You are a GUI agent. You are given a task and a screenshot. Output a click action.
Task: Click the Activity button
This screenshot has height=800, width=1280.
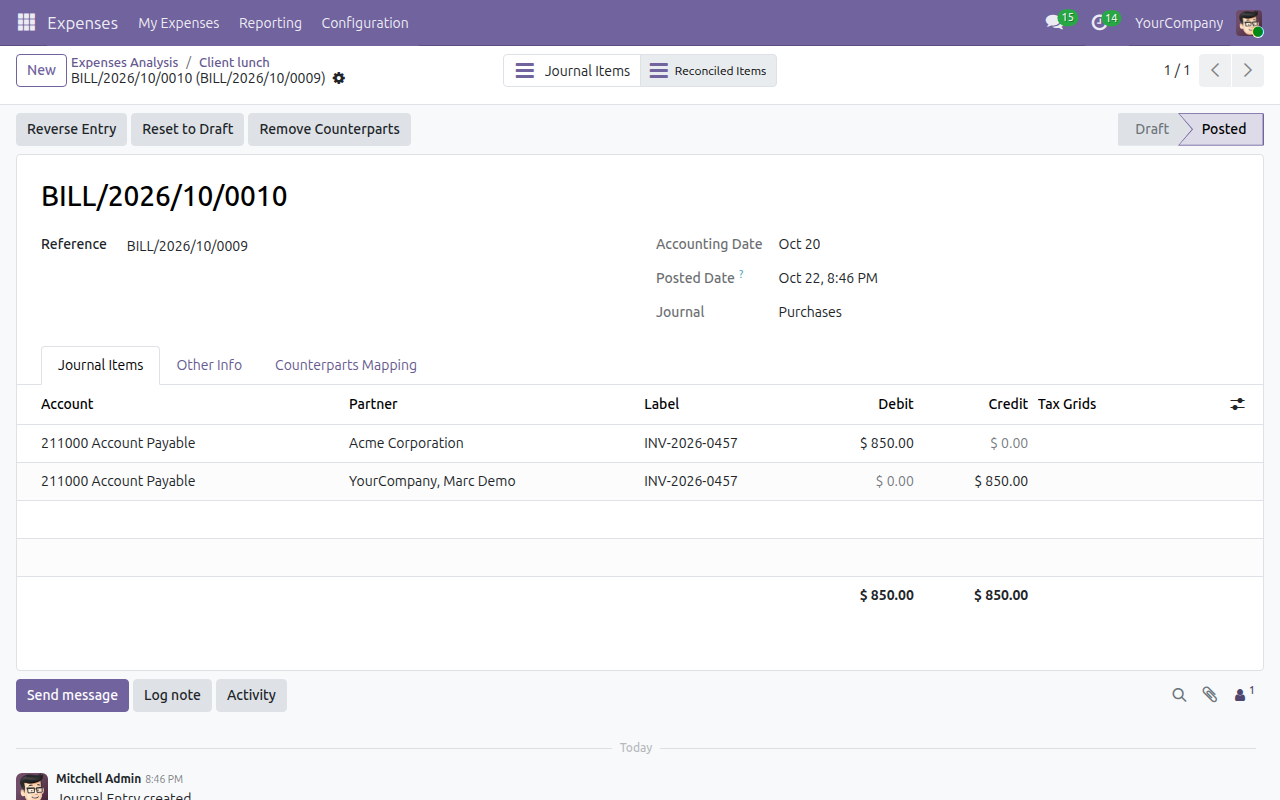click(251, 695)
